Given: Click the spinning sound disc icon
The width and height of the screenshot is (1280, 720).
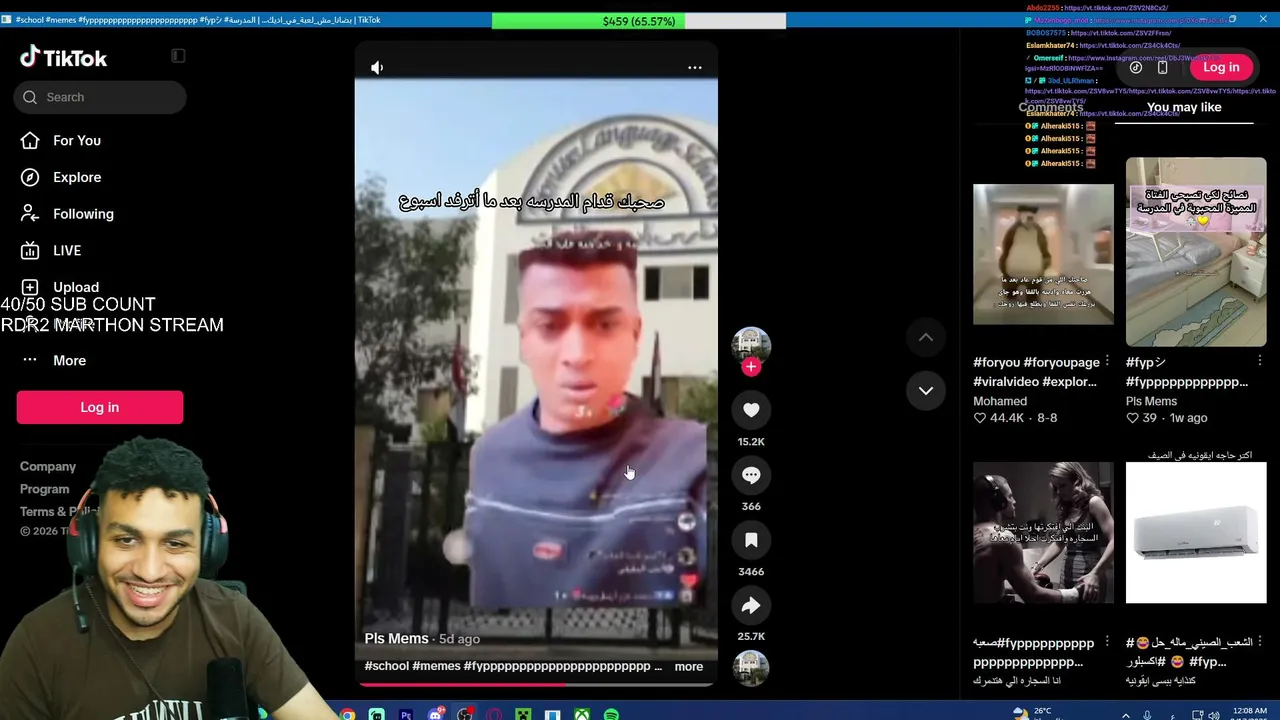Looking at the screenshot, I should (x=751, y=668).
